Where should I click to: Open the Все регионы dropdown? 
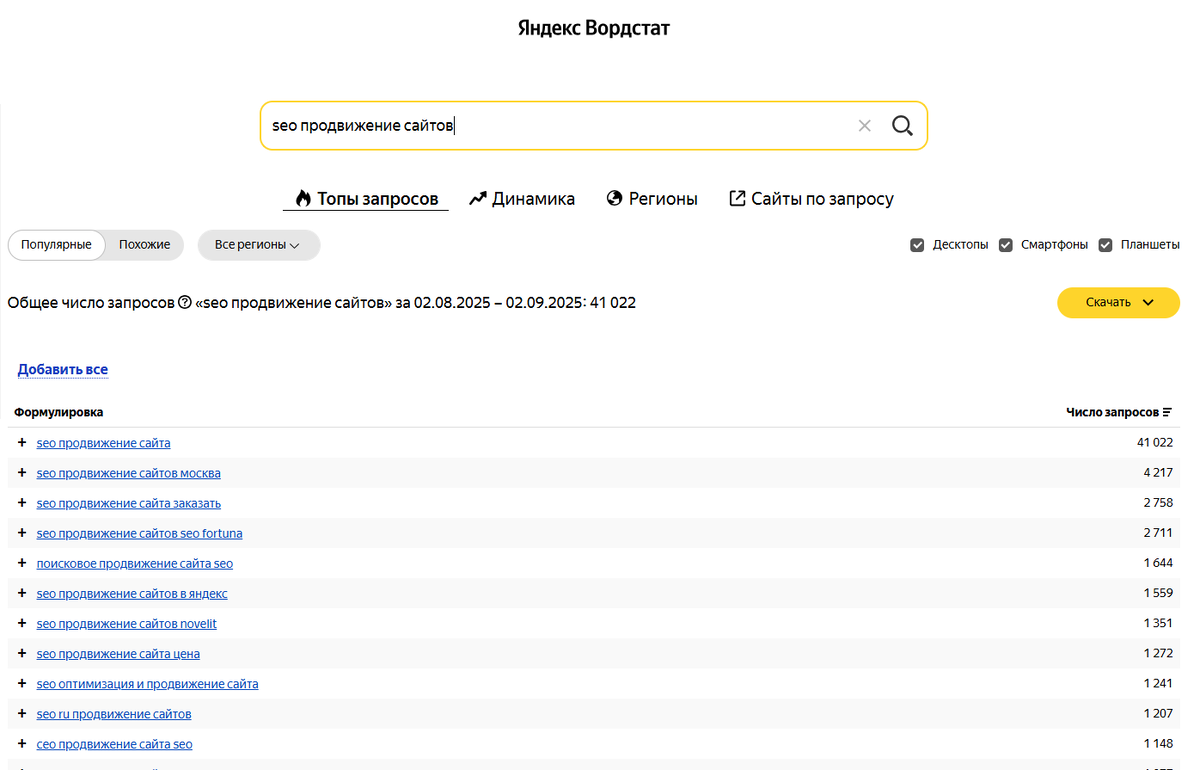[x=258, y=245]
